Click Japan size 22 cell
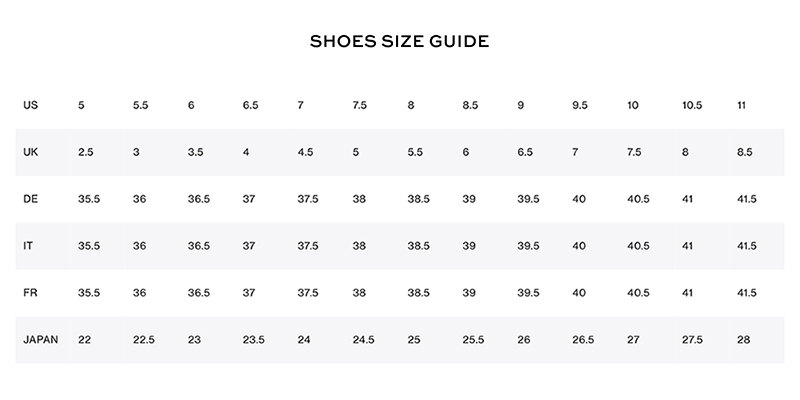 pyautogui.click(x=84, y=340)
